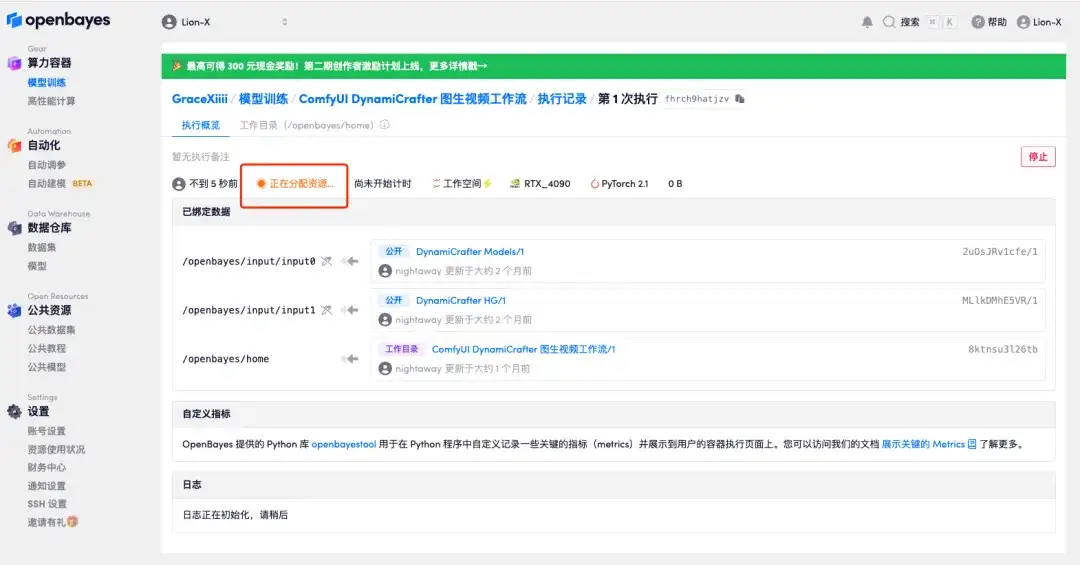Click 暂无执行备注 note text
The image size is (1080, 565).
point(200,156)
